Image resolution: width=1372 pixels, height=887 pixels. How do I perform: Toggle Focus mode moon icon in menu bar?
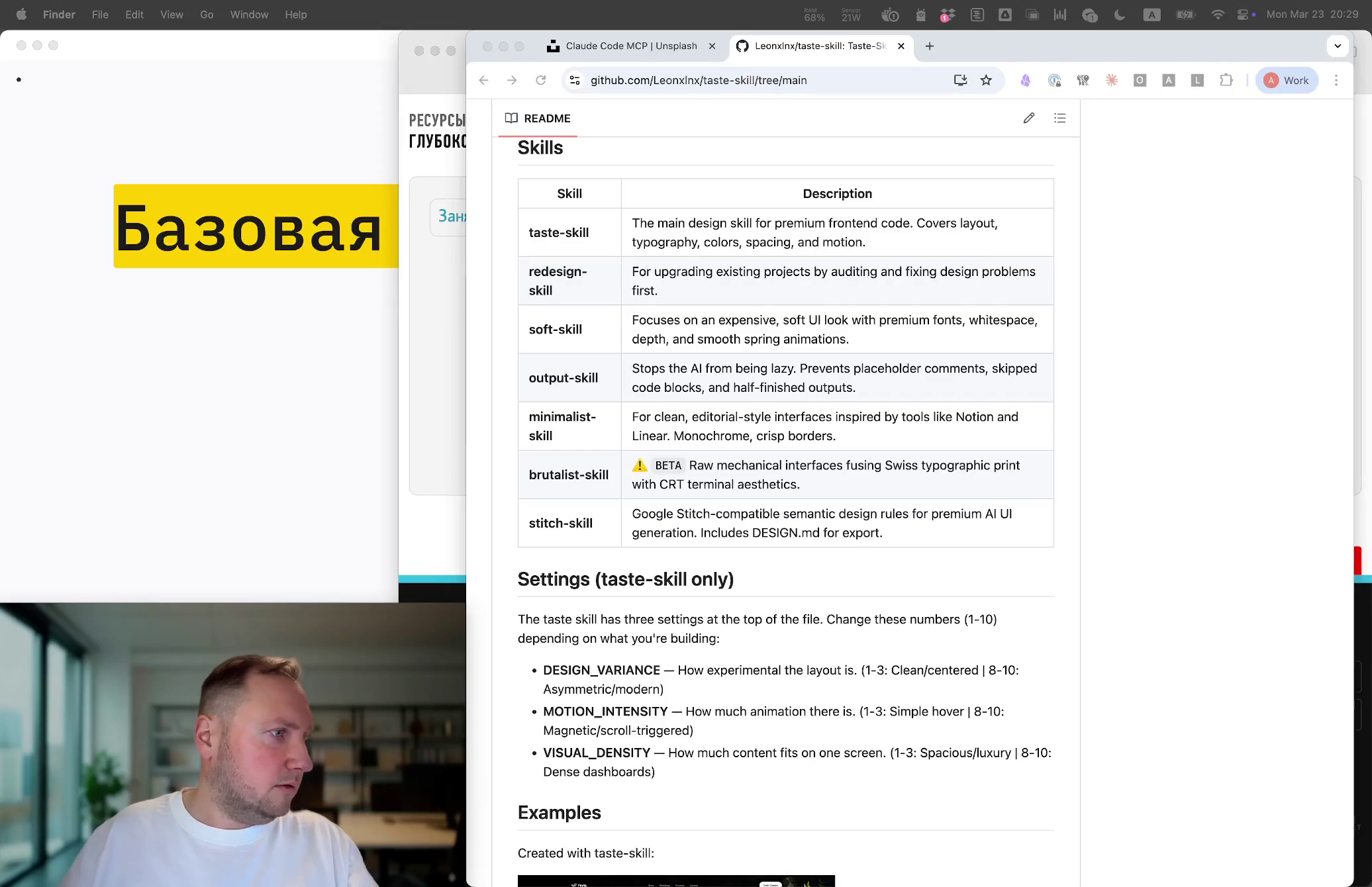coord(1119,15)
